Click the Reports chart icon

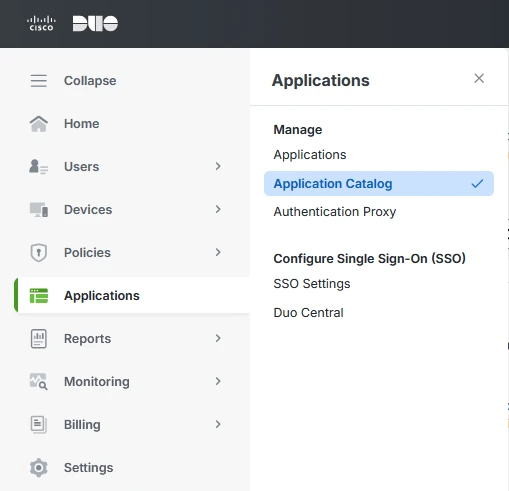pos(39,339)
